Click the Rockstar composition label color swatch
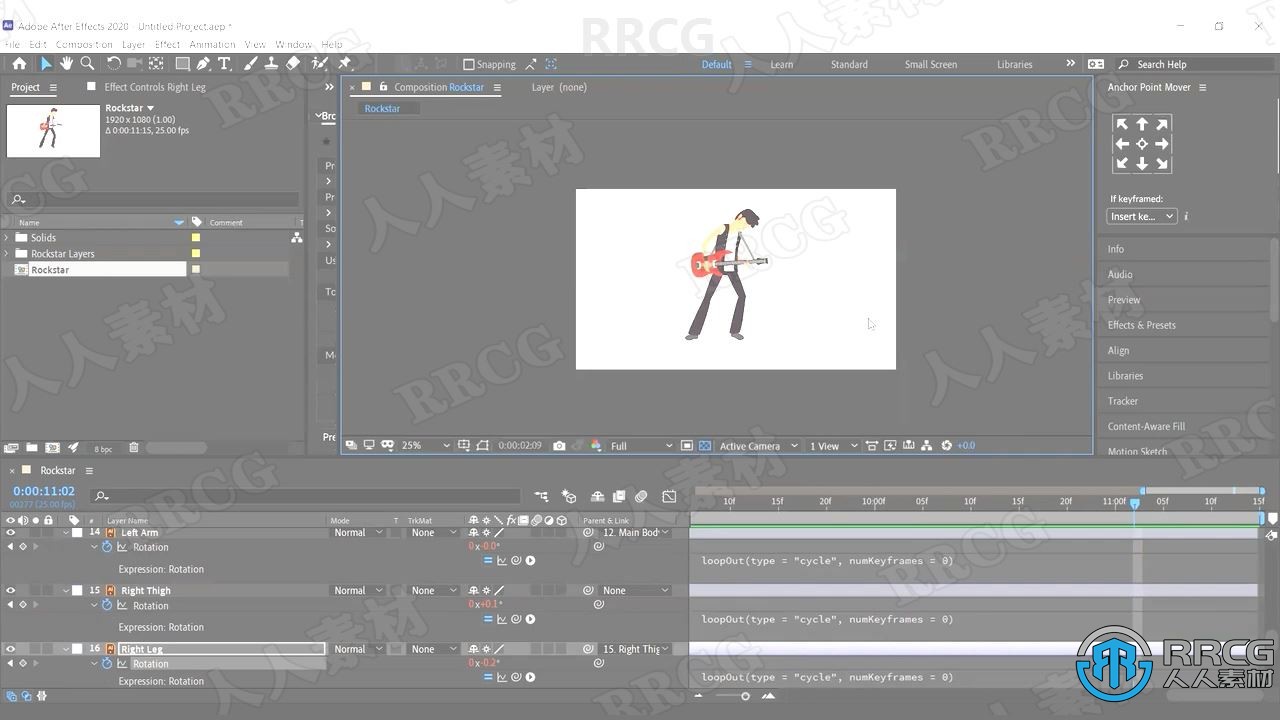1280x720 pixels. pos(196,270)
